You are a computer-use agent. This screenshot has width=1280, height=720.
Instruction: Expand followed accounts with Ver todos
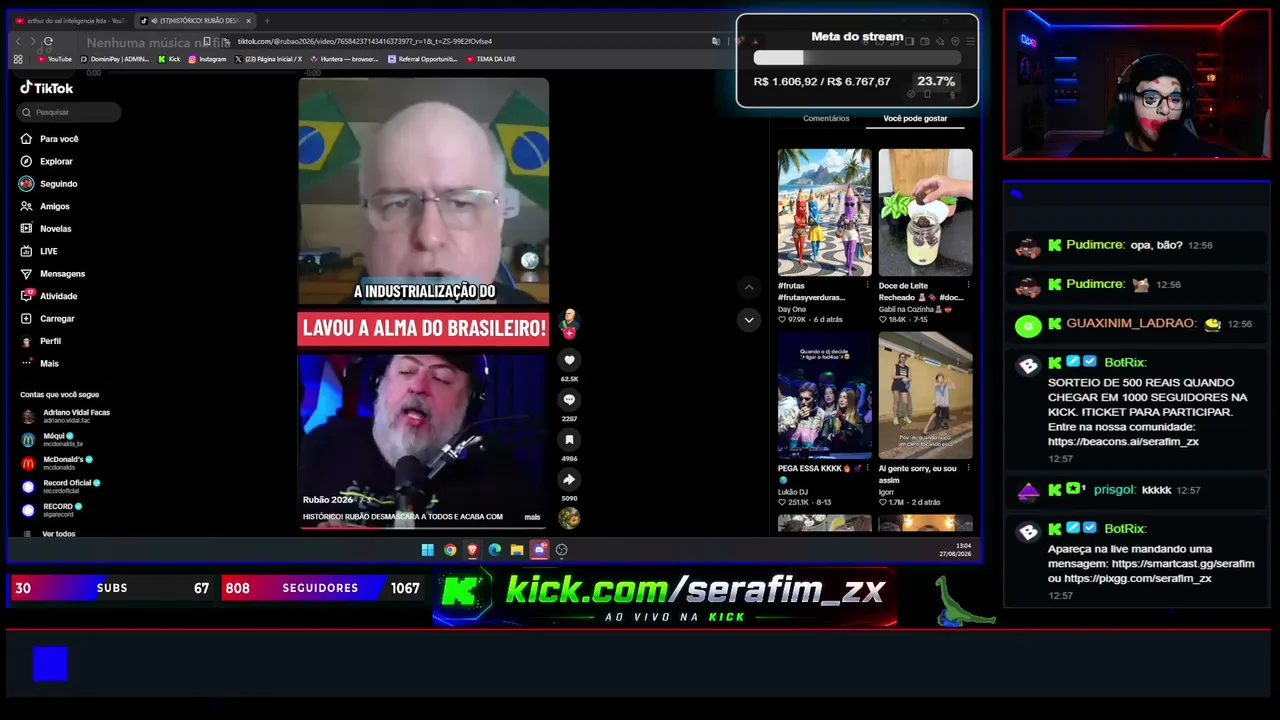(x=59, y=534)
